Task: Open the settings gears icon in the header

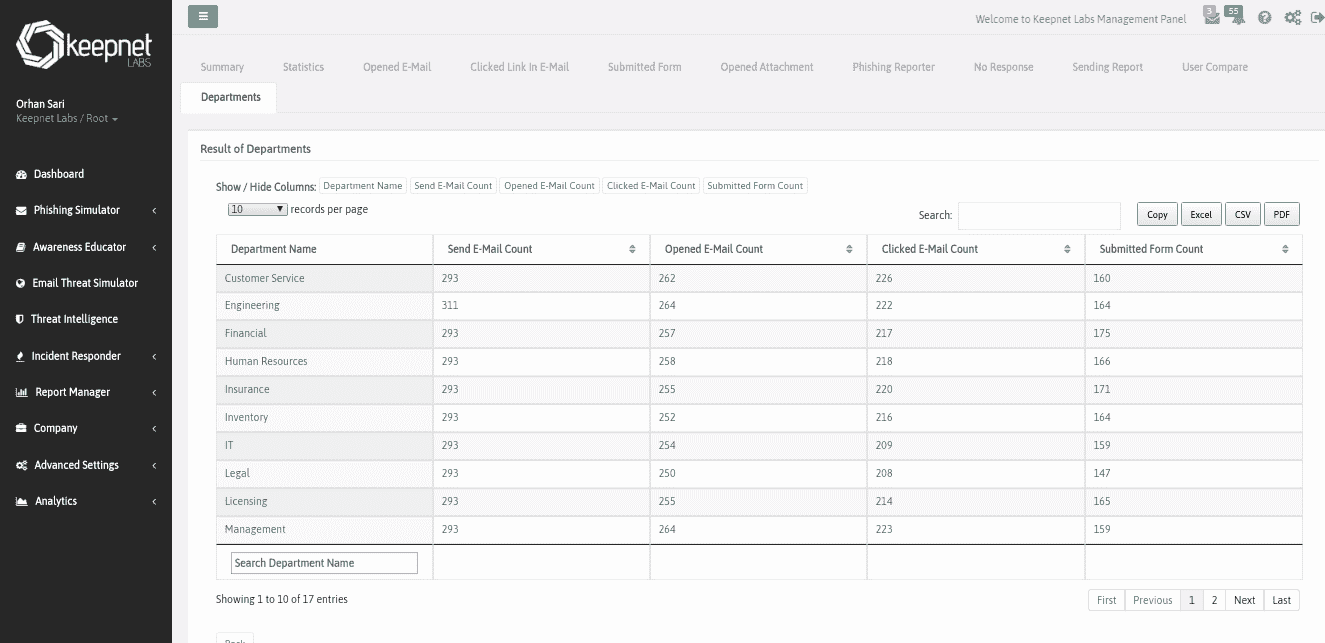Action: (1293, 18)
